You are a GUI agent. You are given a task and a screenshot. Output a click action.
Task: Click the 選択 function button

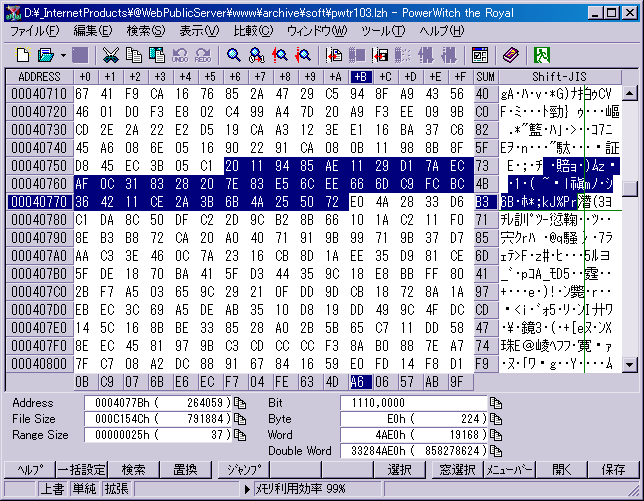coord(399,469)
